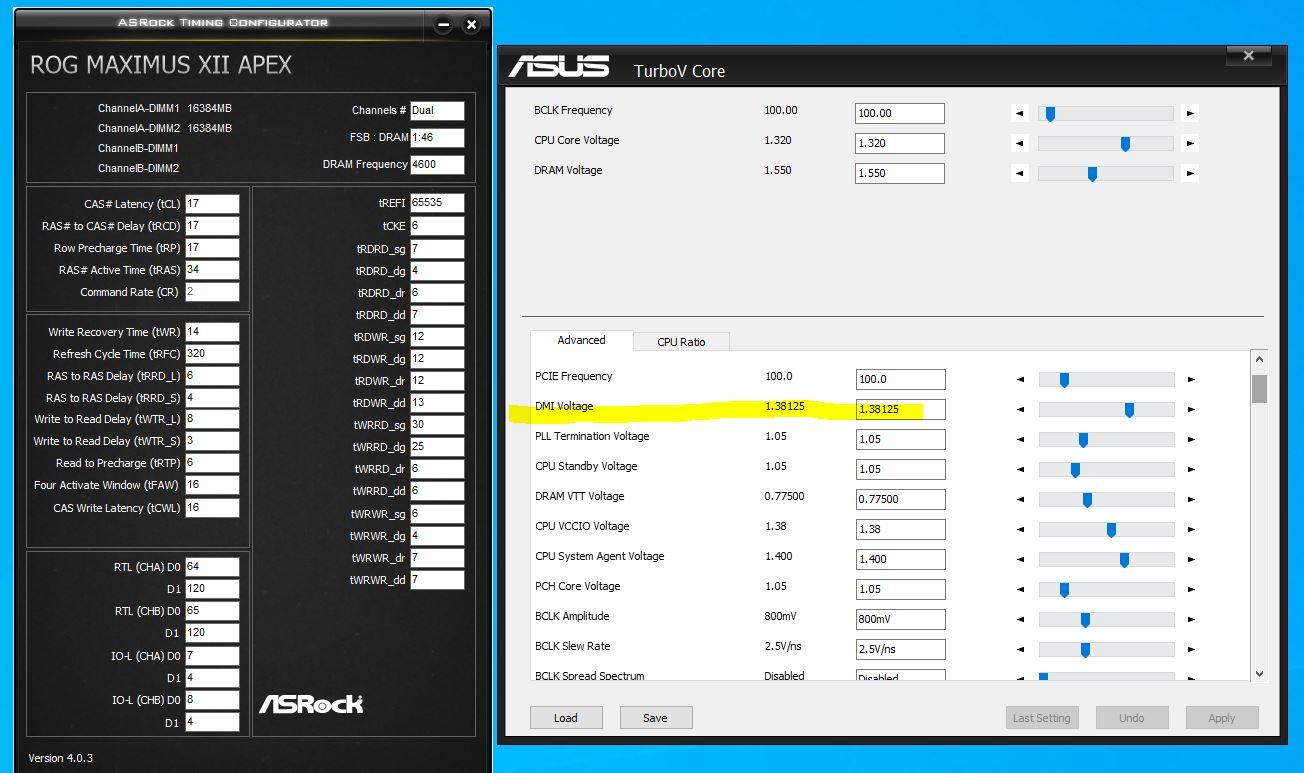Screen dimensions: 1304x773
Task: Decrease CPU Standby Voltage with left arrow
Action: tap(1020, 469)
